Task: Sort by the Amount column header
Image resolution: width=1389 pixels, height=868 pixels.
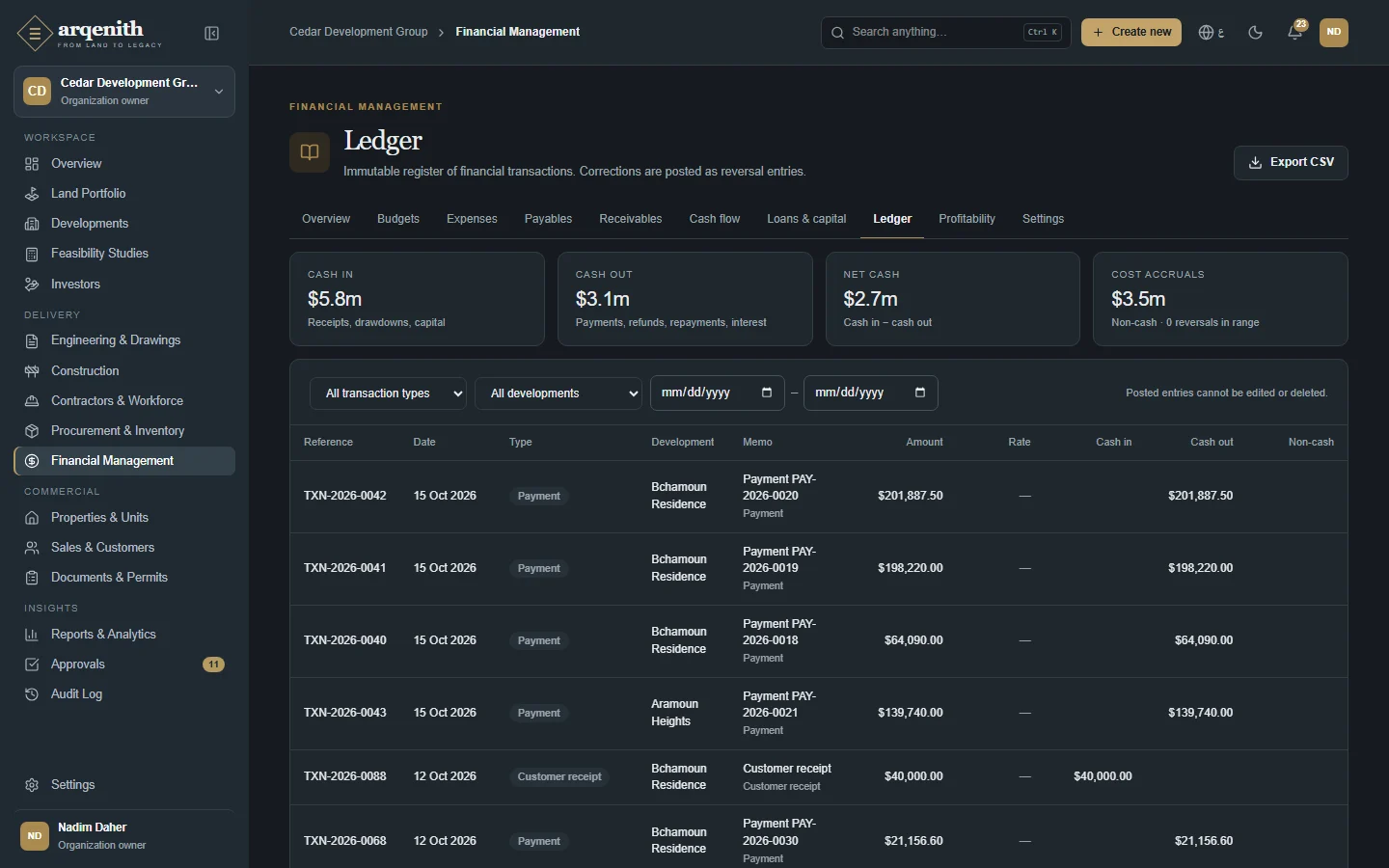Action: point(924,442)
